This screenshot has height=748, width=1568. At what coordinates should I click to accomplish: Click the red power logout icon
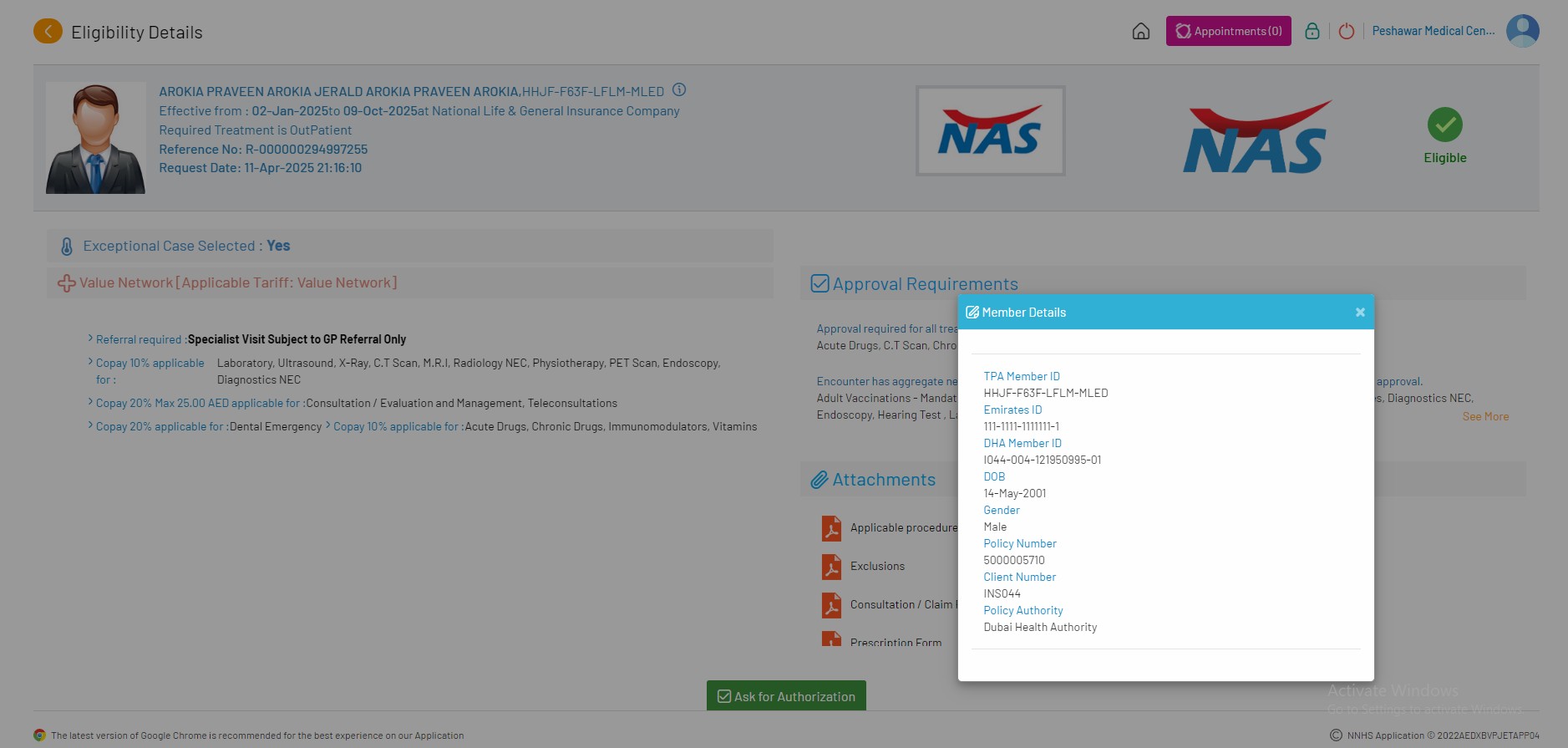click(1346, 31)
